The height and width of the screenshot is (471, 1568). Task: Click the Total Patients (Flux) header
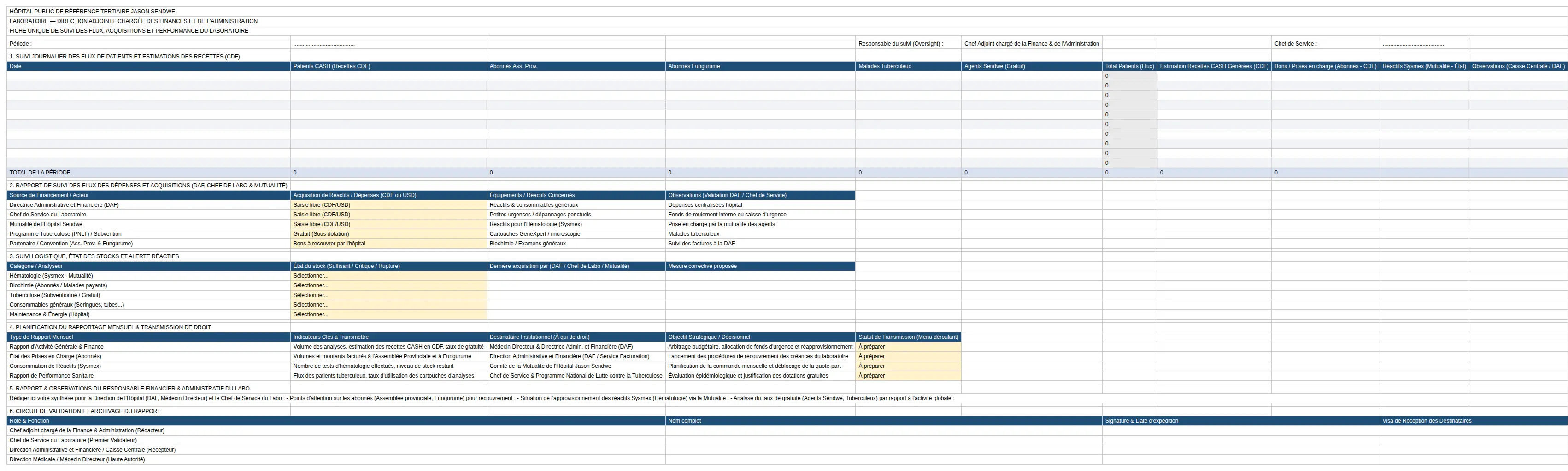point(1130,66)
